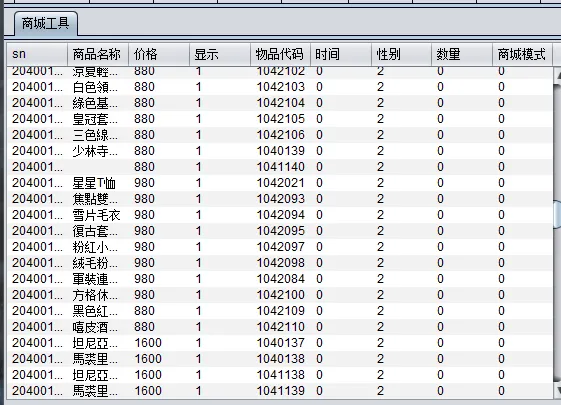
Task: Select item code 1042105 cell
Action: (280, 119)
